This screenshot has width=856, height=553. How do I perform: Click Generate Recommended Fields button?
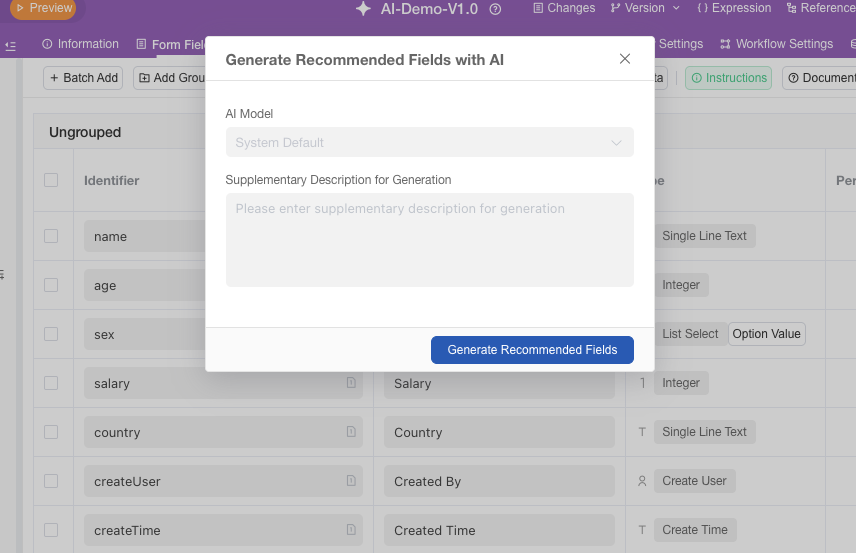(532, 350)
